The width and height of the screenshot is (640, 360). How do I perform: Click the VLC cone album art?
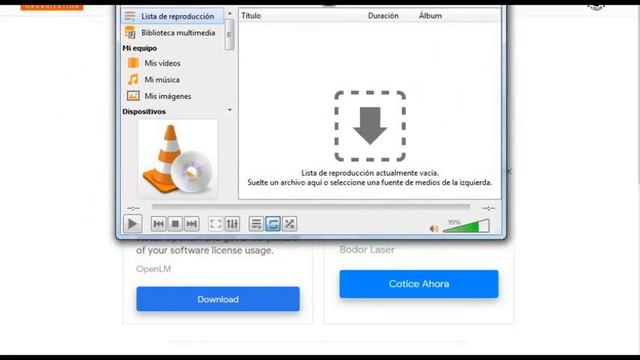(178, 159)
